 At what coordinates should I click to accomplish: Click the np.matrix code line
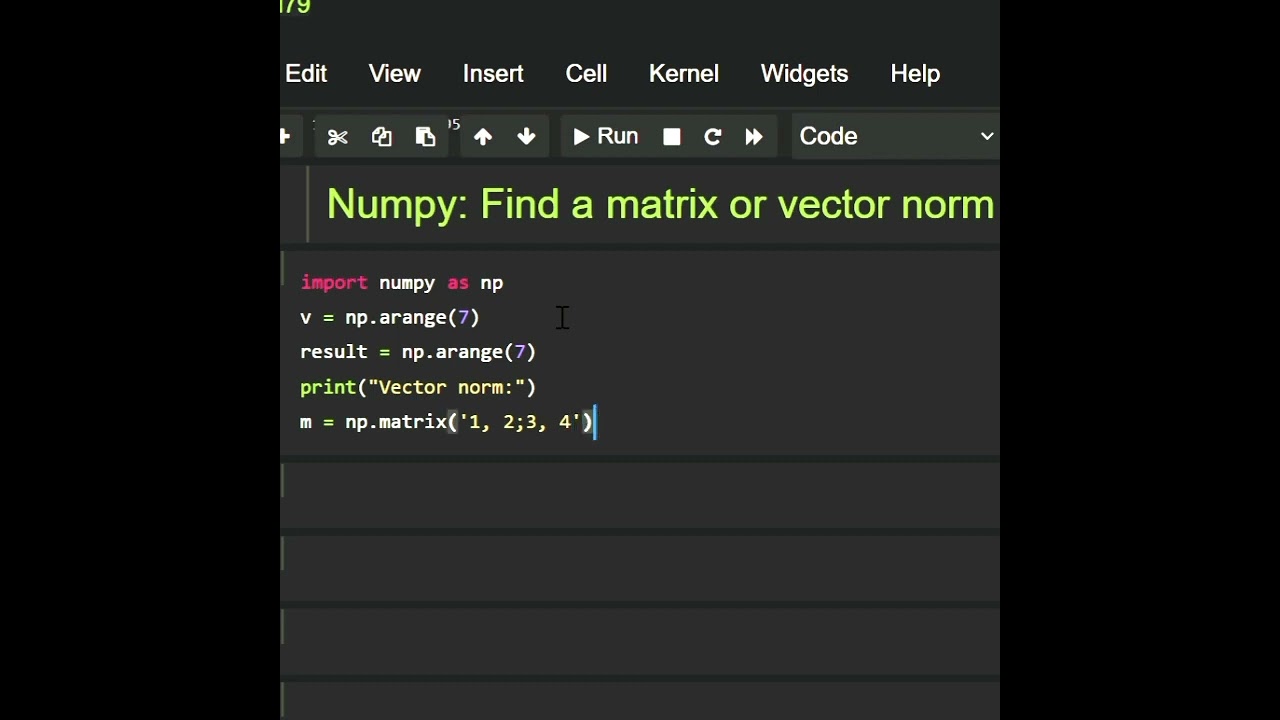[x=447, y=422]
